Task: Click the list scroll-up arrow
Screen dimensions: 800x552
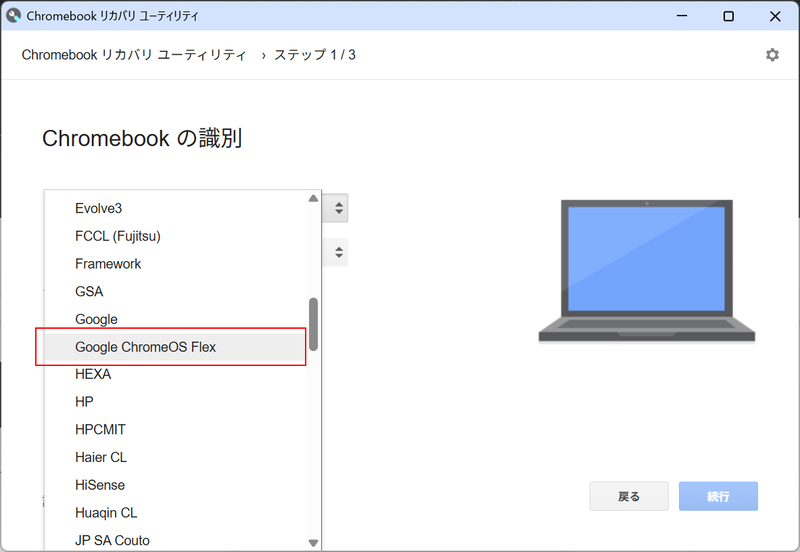Action: tap(313, 198)
